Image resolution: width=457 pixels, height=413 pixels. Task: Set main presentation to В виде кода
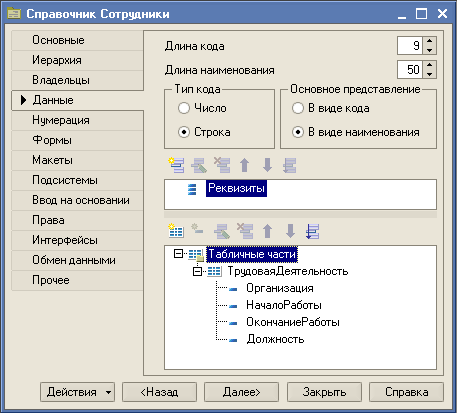(298, 108)
